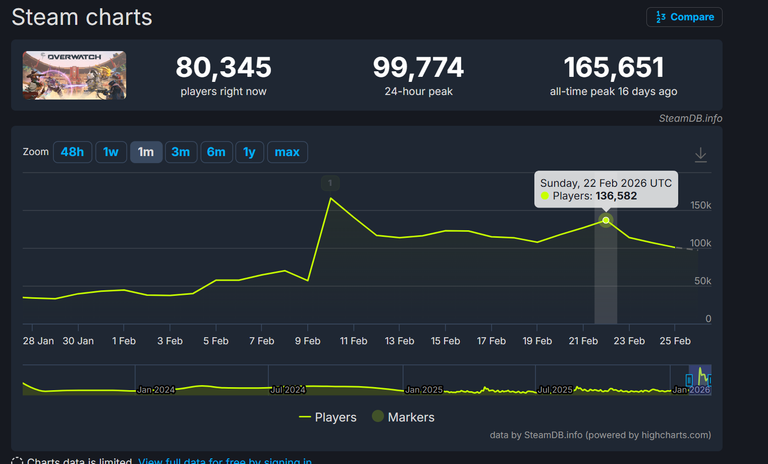Open the SteamDB.info highcharts credit link
The width and height of the screenshot is (768, 464).
600,435
